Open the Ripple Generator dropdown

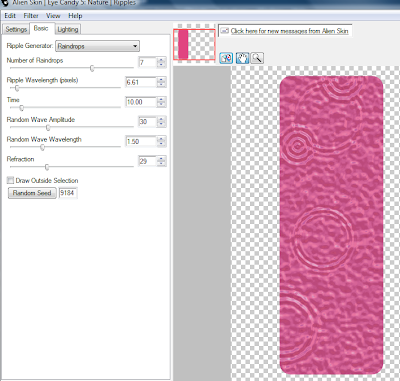[97, 46]
